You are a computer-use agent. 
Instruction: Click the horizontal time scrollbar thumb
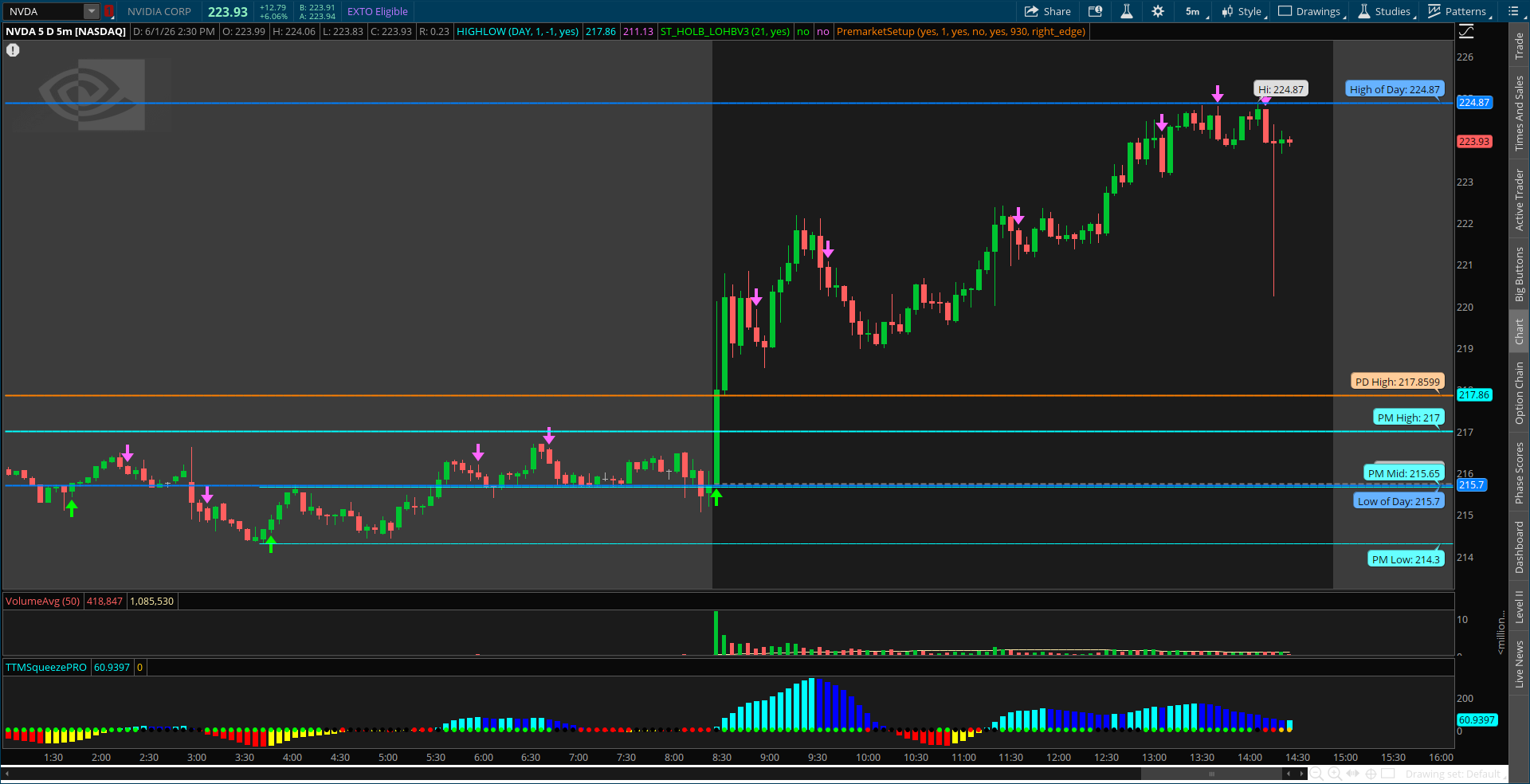(1211, 774)
